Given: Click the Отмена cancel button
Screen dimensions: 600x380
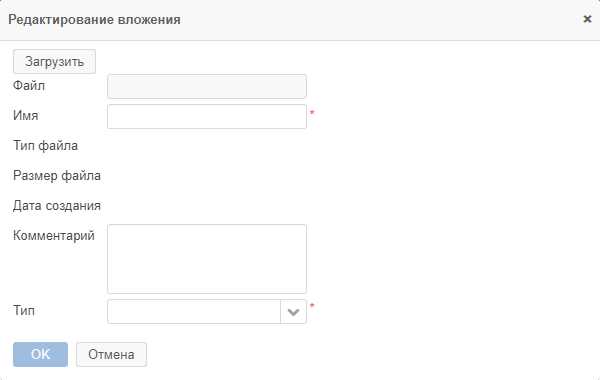Looking at the screenshot, I should (x=111, y=354).
